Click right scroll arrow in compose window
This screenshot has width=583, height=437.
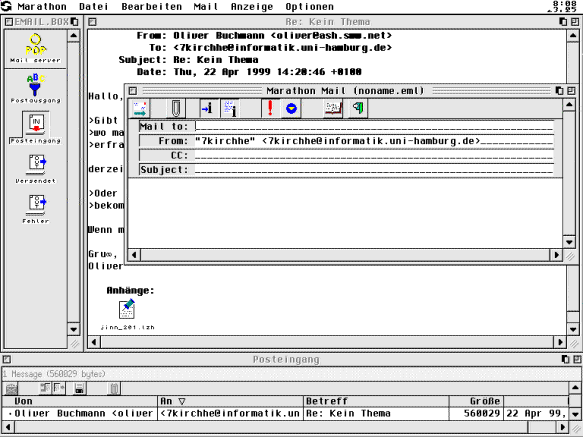556,255
